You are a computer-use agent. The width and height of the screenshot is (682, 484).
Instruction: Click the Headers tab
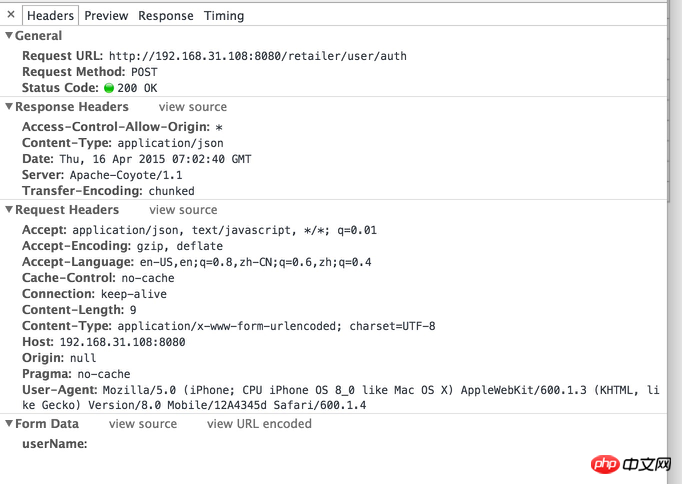coord(50,16)
